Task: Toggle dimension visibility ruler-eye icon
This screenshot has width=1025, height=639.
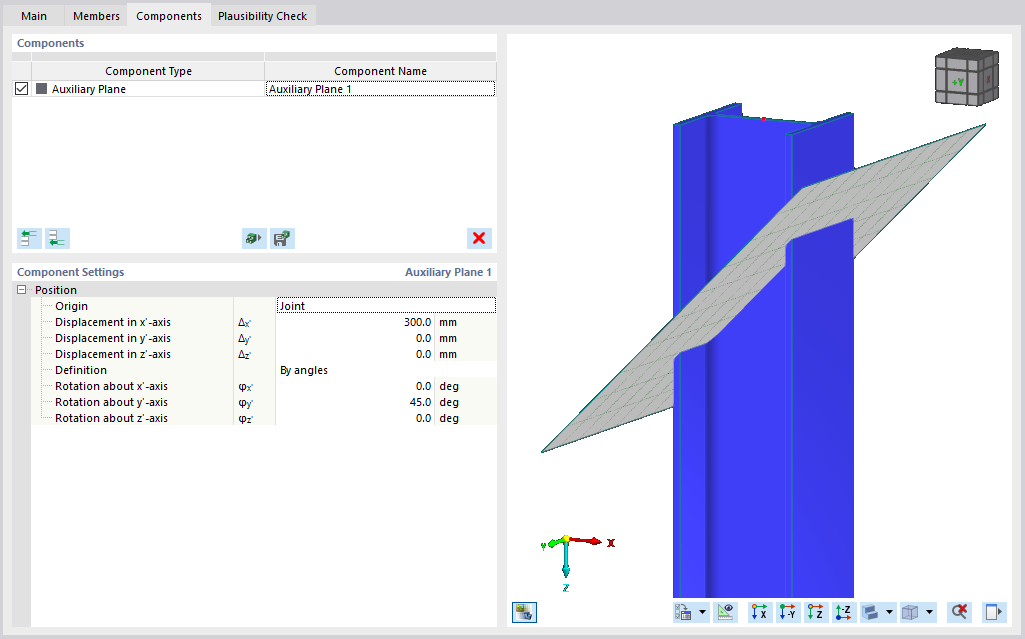Action: pos(726,612)
